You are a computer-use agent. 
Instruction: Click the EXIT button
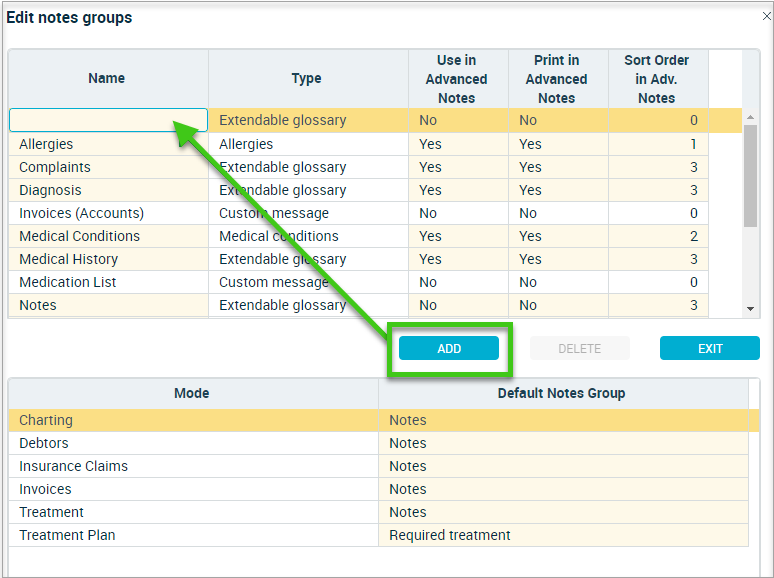(x=709, y=348)
